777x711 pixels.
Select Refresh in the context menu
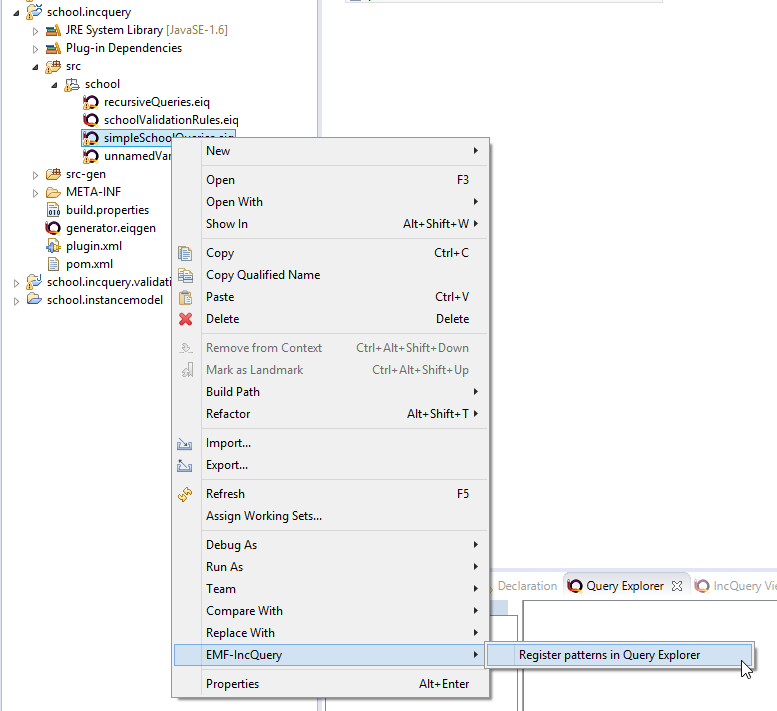tap(331, 494)
